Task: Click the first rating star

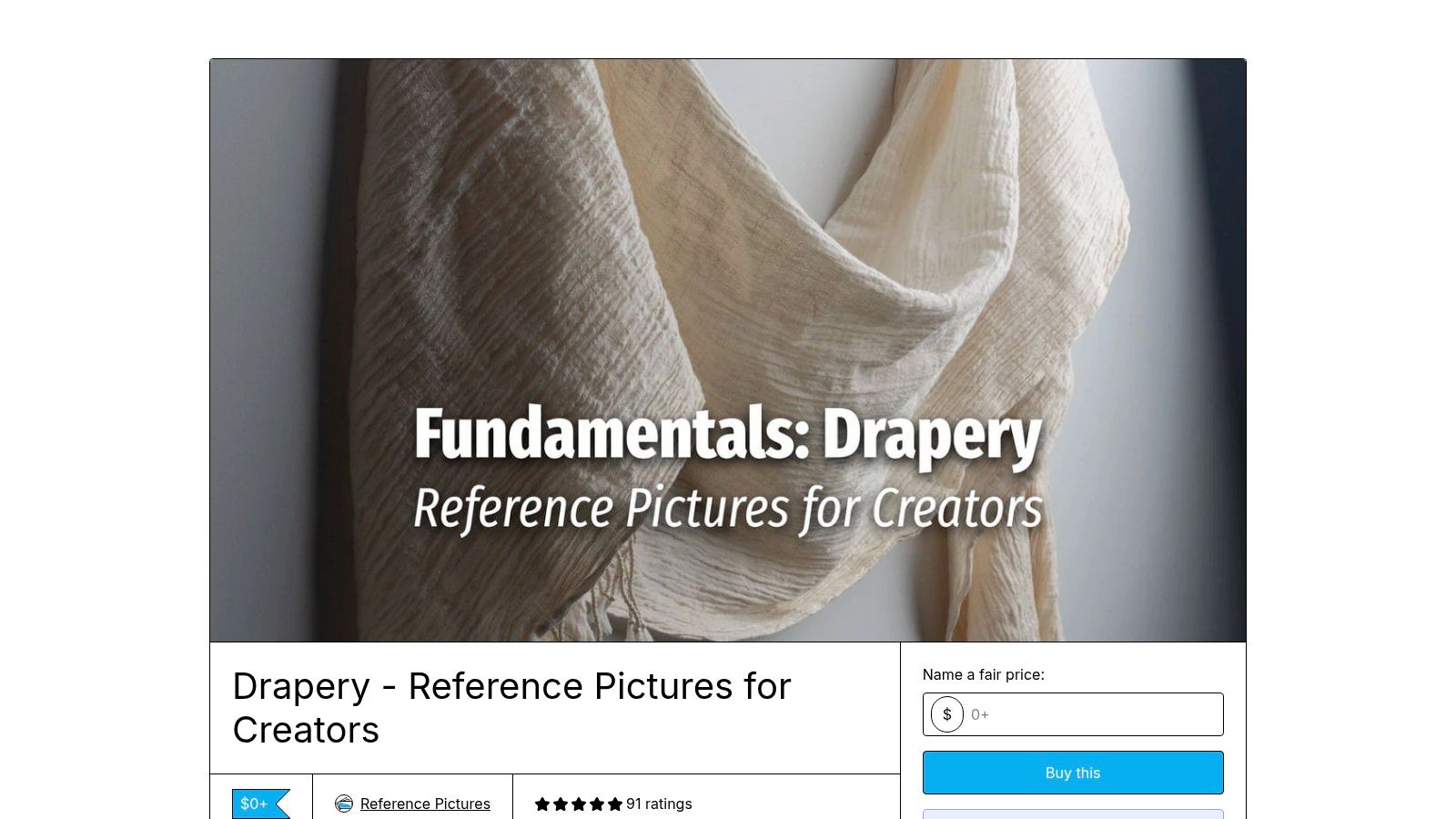Action: click(x=542, y=804)
